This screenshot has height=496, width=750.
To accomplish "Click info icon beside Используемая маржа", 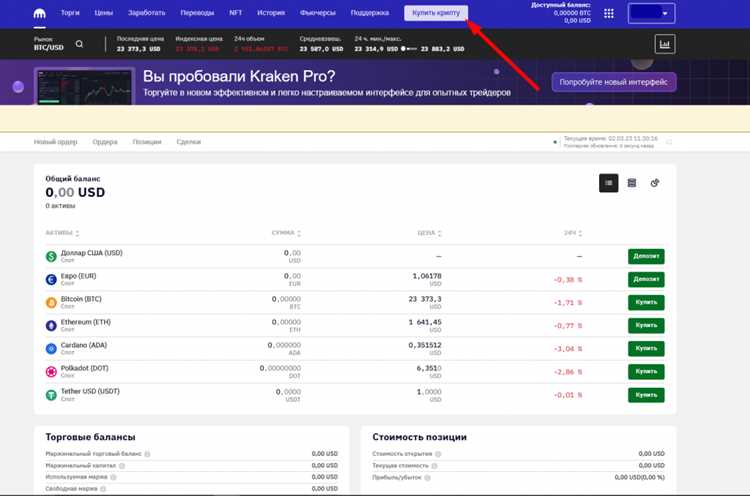I will pos(113,477).
